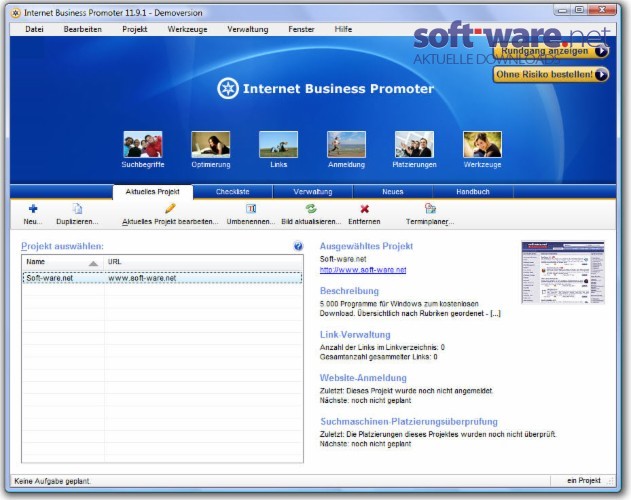Open the Werkzeuge menu
Image resolution: width=631 pixels, height=500 pixels.
point(188,29)
